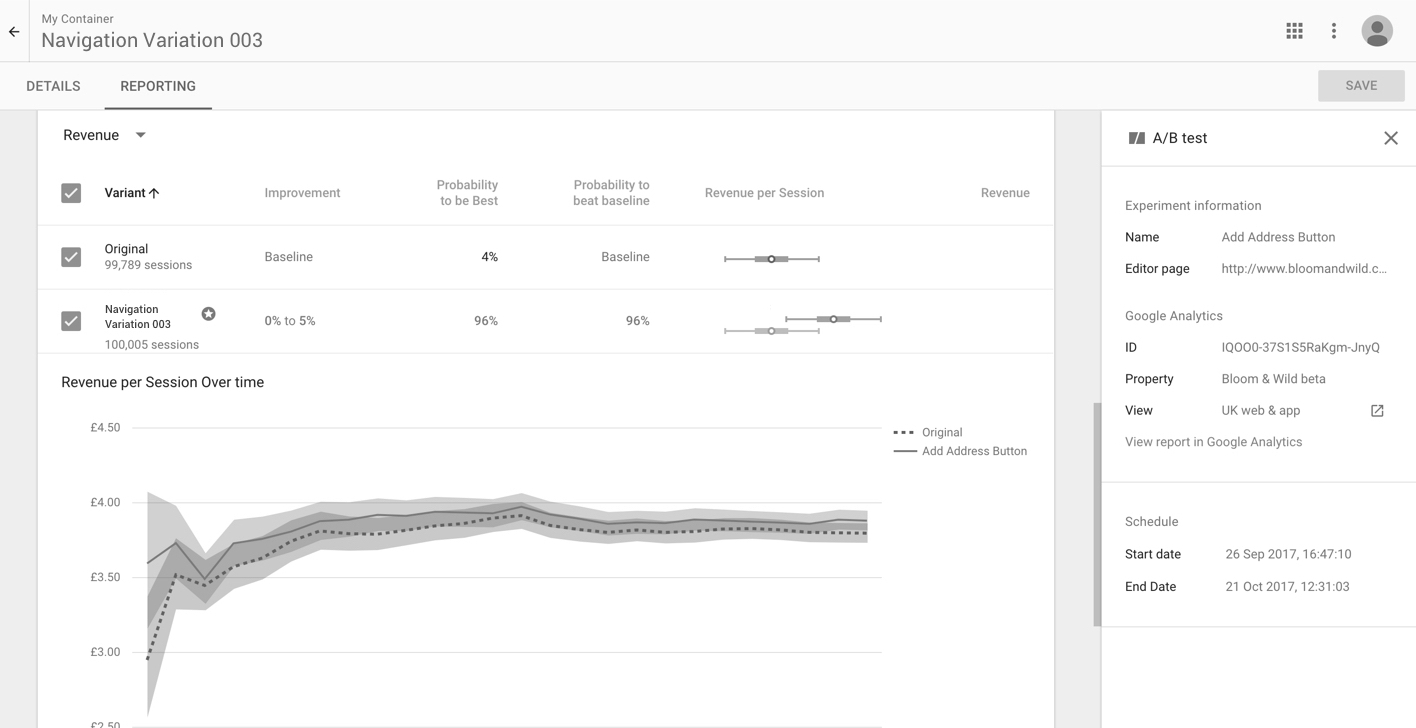Uncheck the Original variant checkbox
Viewport: 1416px width, 728px height.
pos(71,257)
